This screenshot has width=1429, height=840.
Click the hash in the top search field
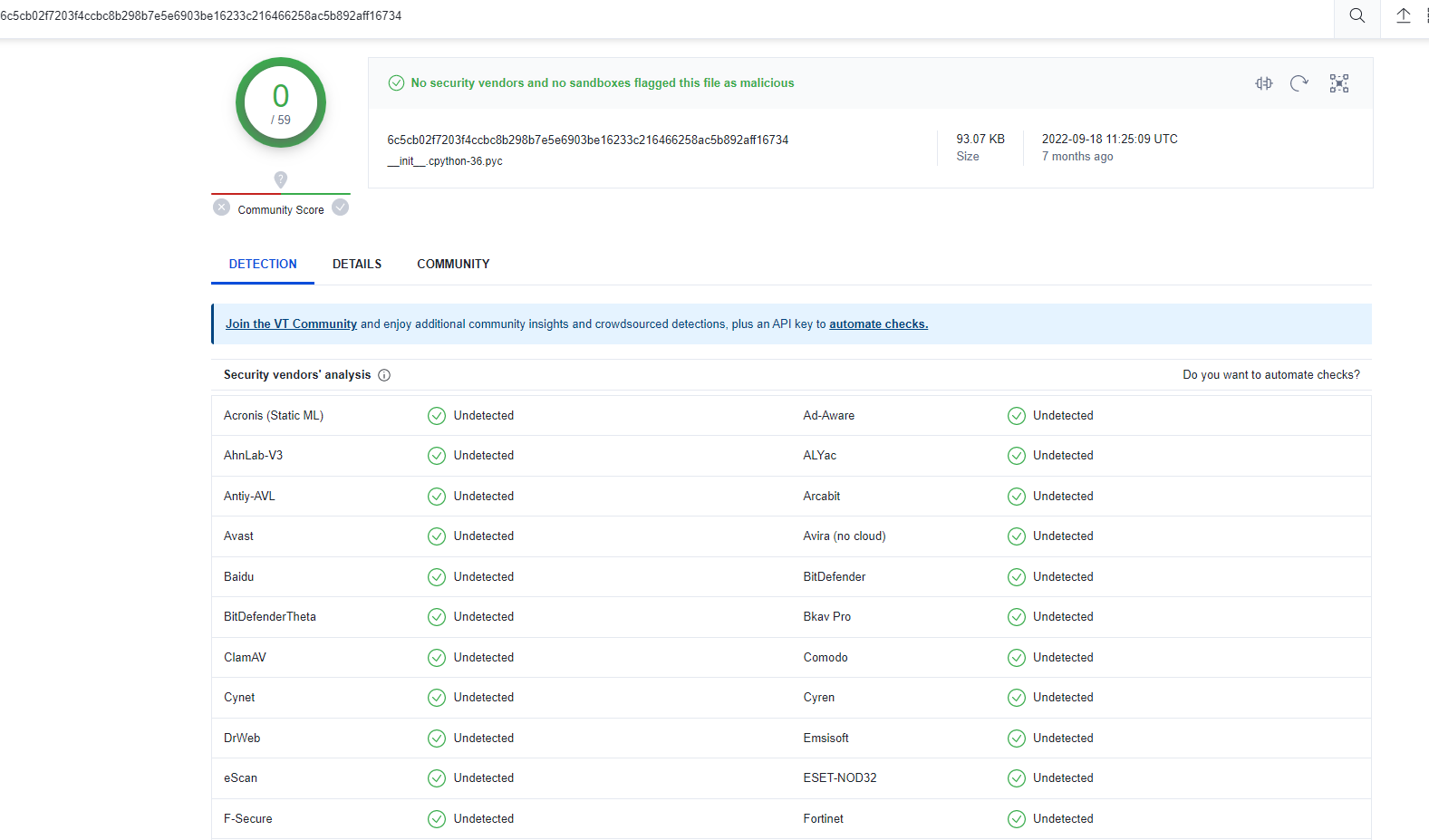(201, 15)
